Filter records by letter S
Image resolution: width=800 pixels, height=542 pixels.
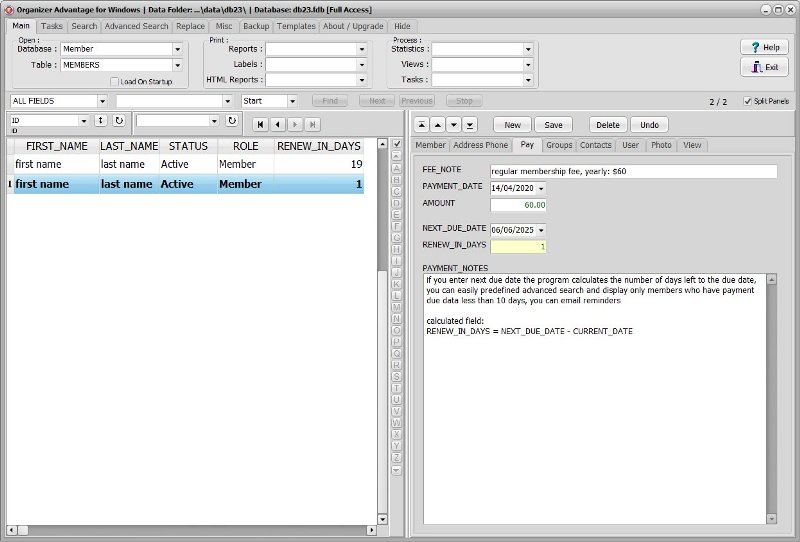point(396,377)
